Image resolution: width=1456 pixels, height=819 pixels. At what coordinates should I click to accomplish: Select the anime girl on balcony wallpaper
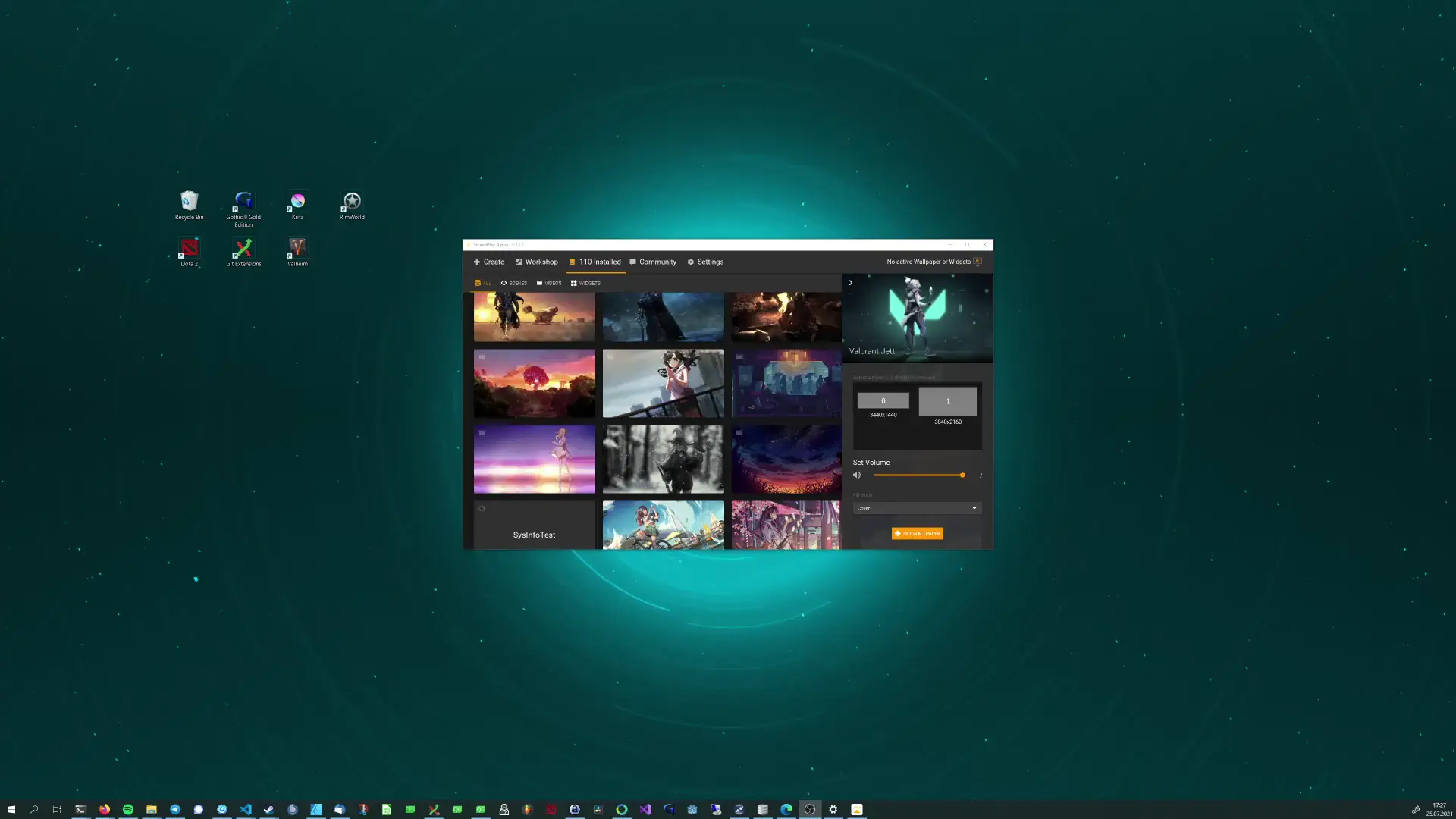(664, 383)
